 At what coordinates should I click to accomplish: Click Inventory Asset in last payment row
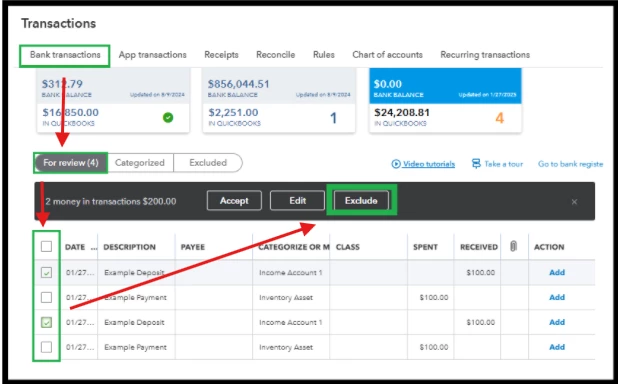click(286, 347)
